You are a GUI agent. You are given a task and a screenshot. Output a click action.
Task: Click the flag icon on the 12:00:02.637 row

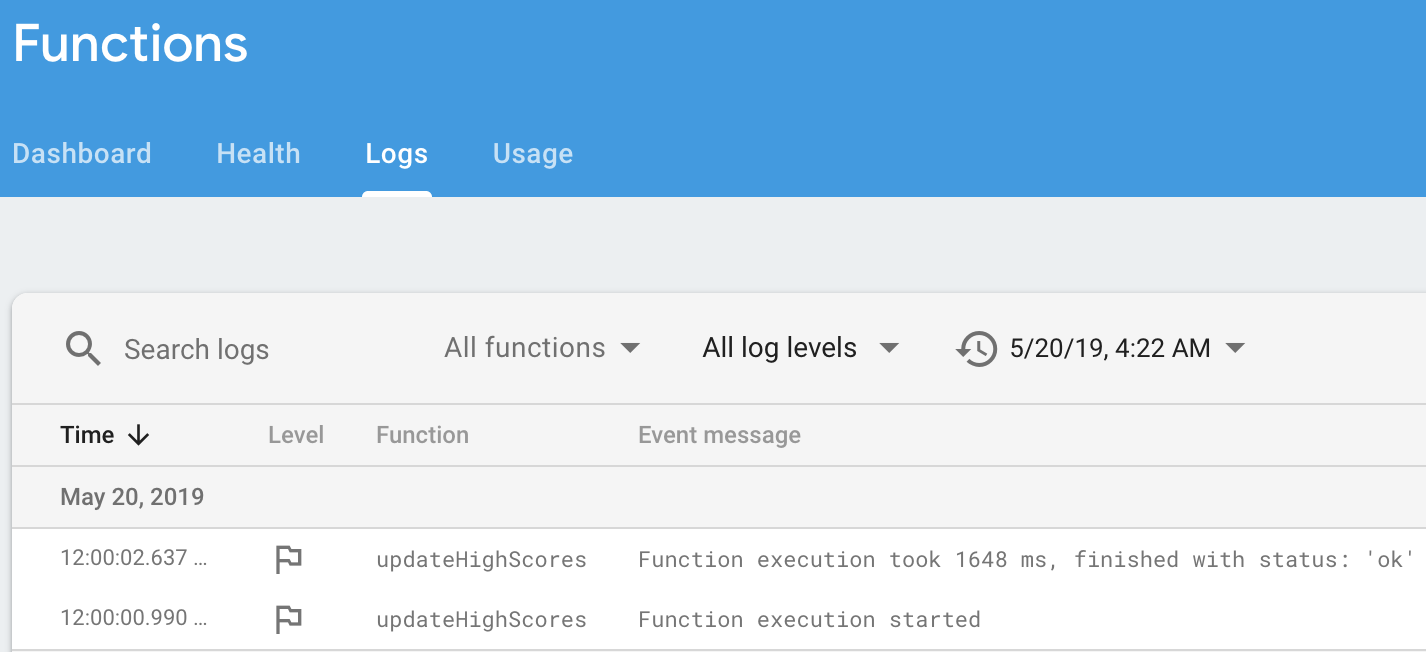click(x=289, y=559)
